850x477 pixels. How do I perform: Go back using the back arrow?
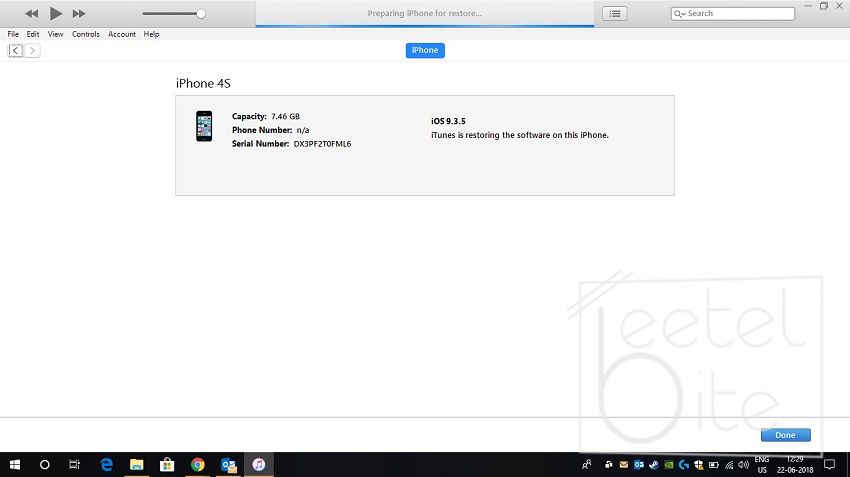tap(16, 50)
